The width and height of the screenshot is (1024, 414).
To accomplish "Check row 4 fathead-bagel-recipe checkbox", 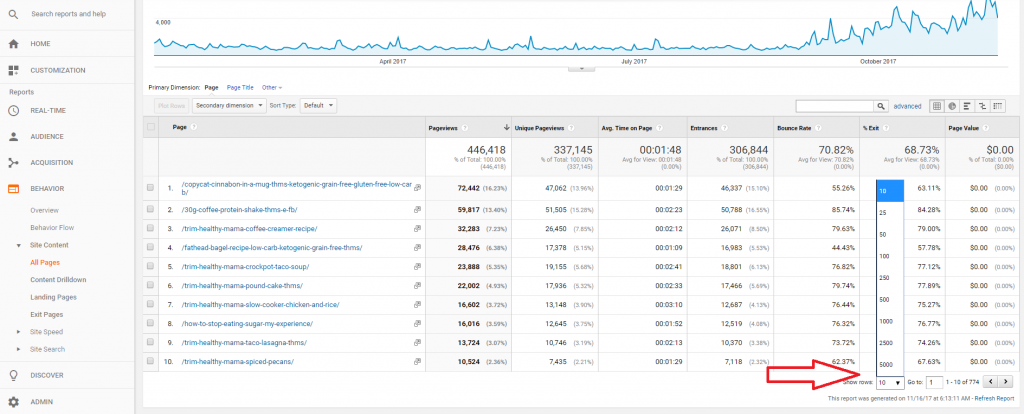I will point(150,247).
